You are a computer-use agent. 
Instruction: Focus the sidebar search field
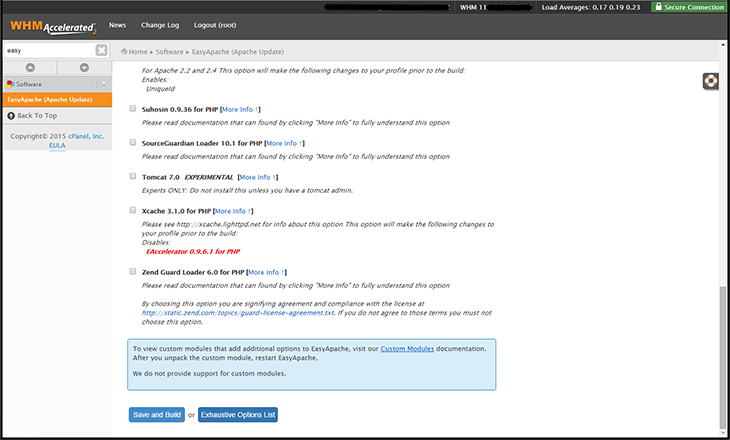(49, 50)
